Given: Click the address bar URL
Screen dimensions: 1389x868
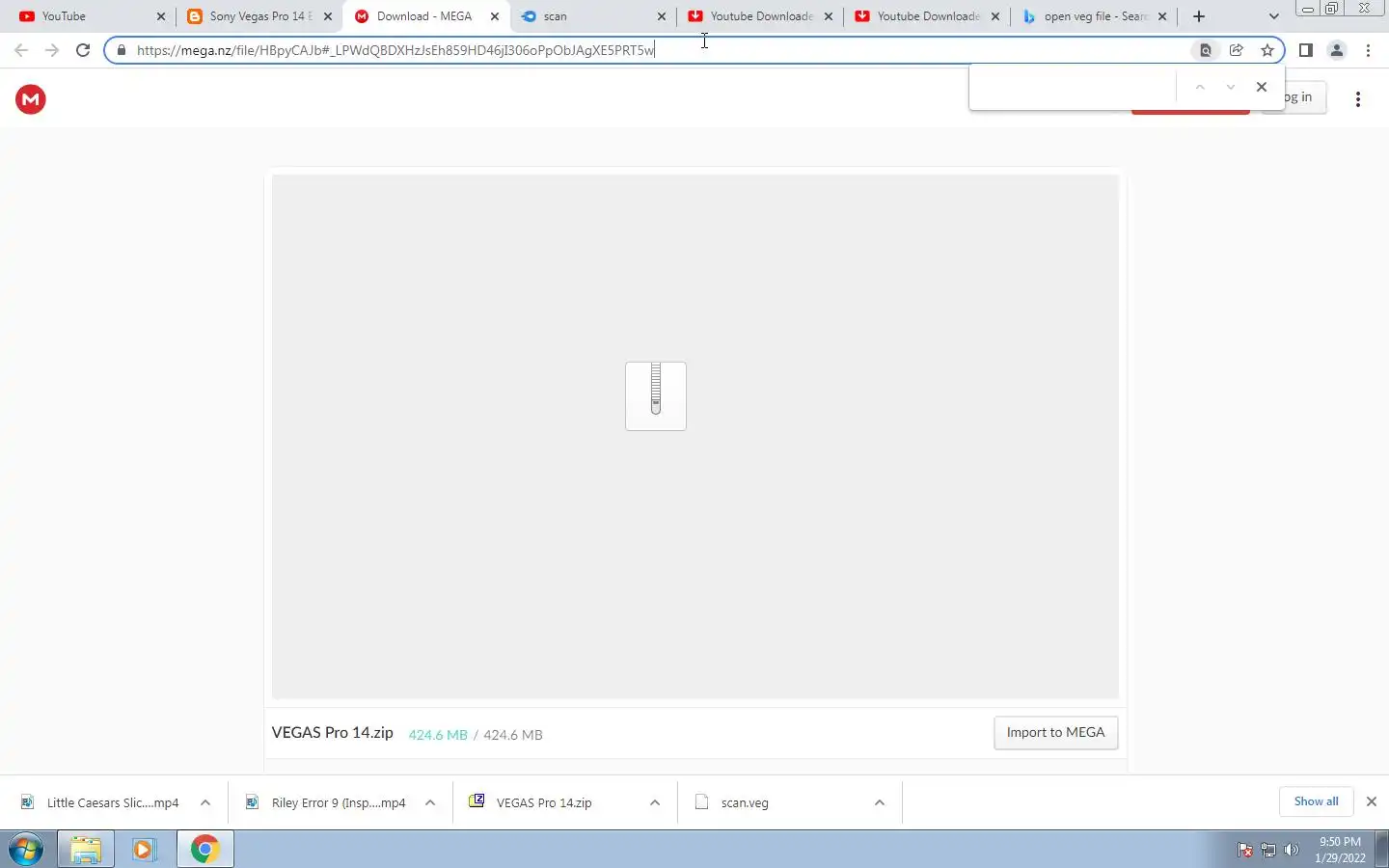Looking at the screenshot, I should tap(395, 50).
